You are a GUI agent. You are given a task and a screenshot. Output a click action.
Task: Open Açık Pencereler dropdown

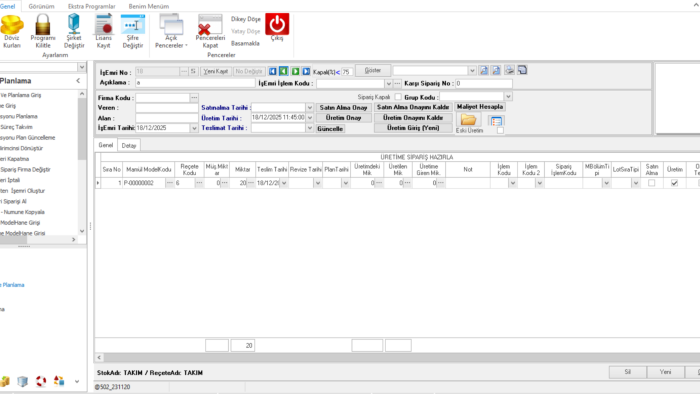coord(171,31)
